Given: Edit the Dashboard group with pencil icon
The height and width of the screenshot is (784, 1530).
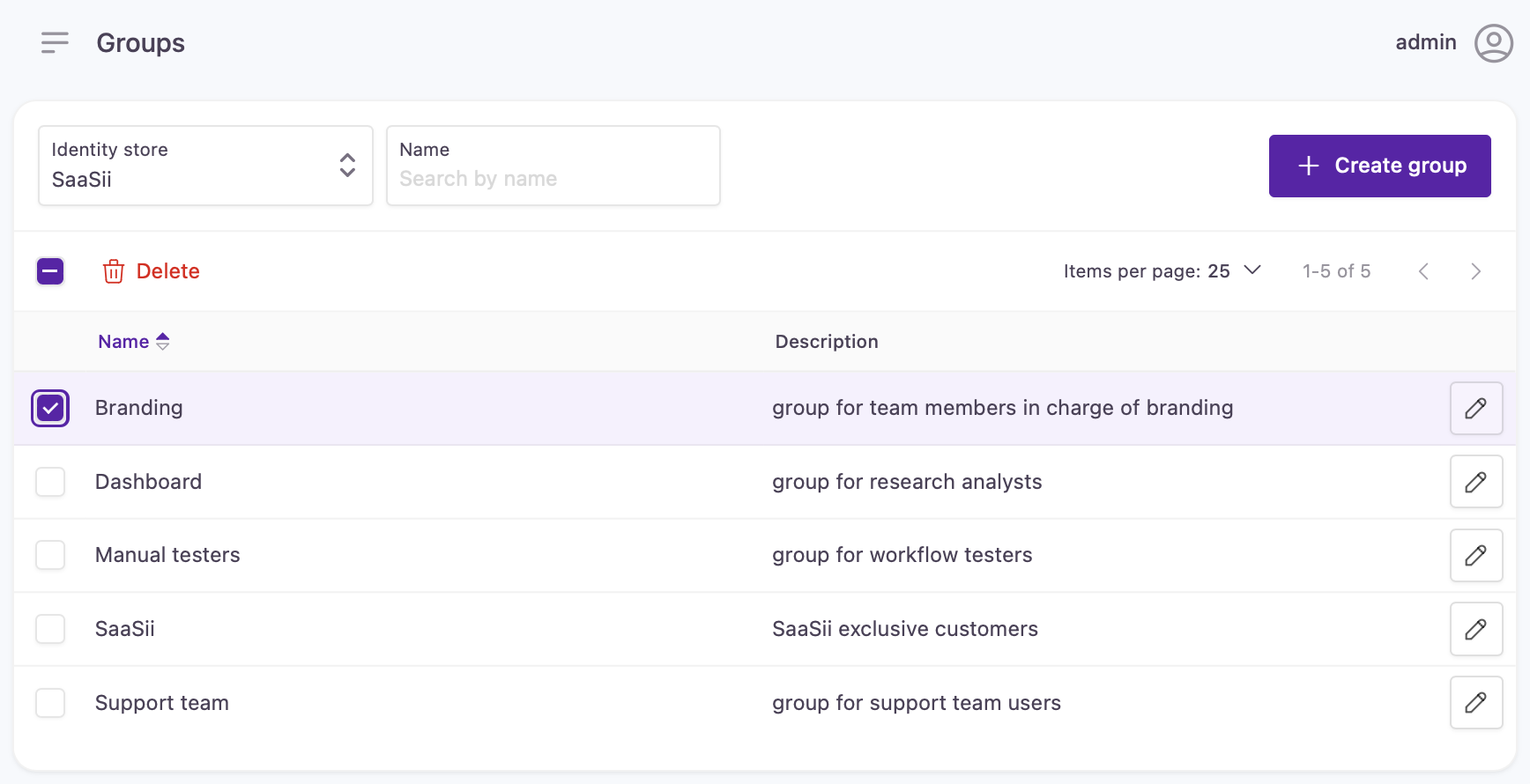Looking at the screenshot, I should click(1476, 482).
